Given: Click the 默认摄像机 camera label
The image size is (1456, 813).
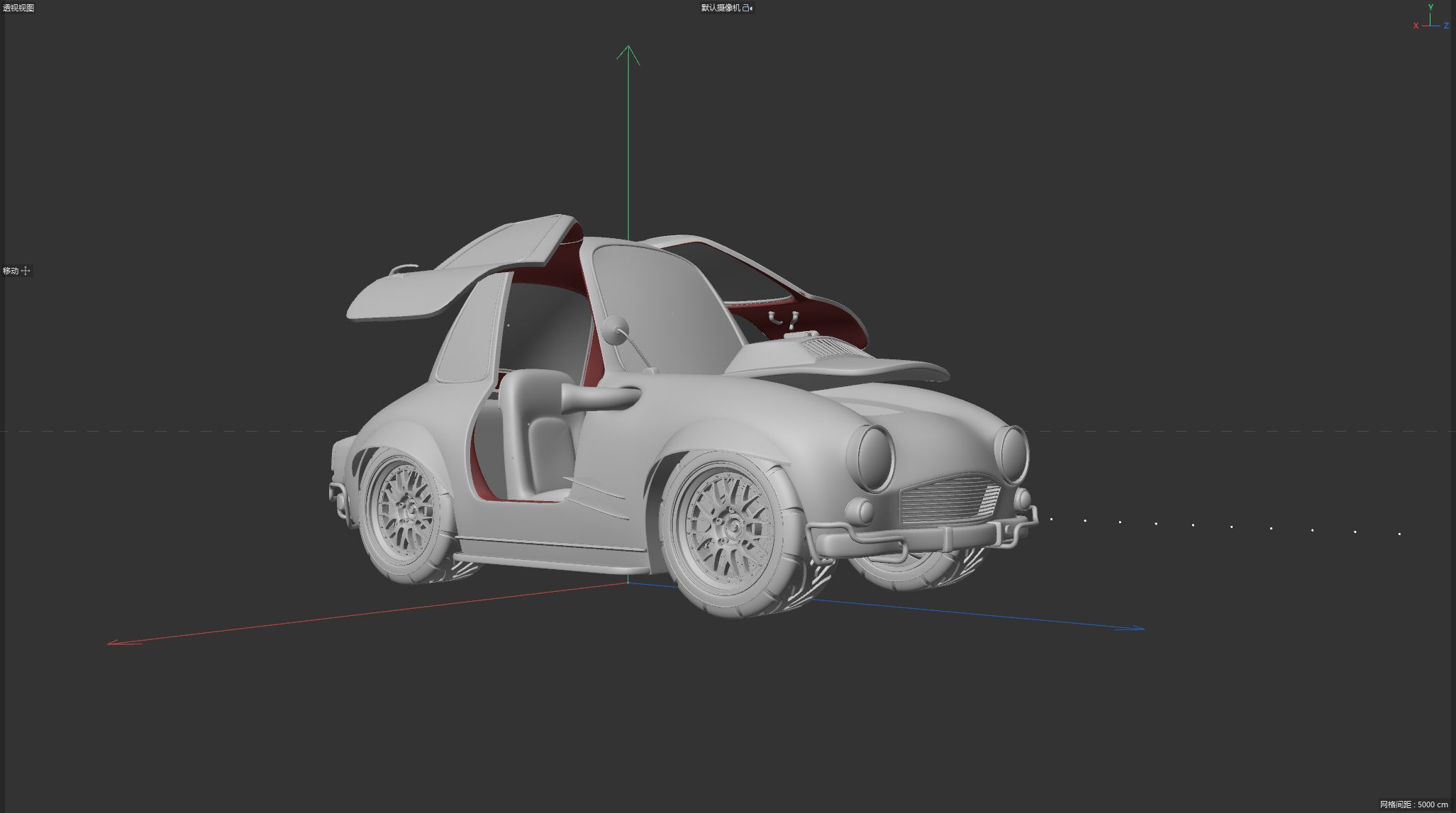Looking at the screenshot, I should (x=721, y=8).
